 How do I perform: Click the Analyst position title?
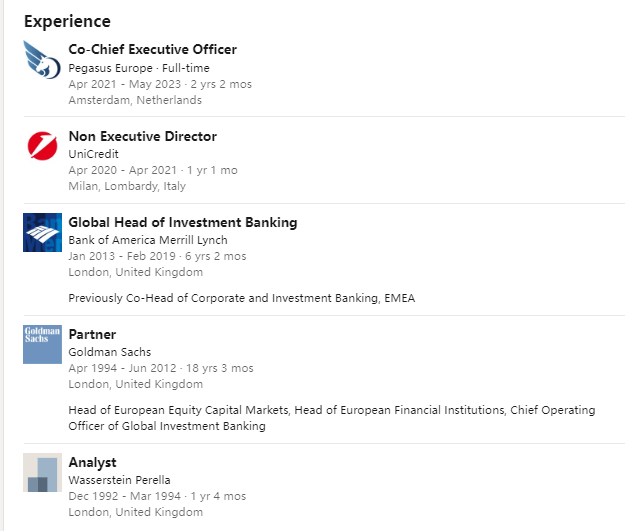(92, 462)
